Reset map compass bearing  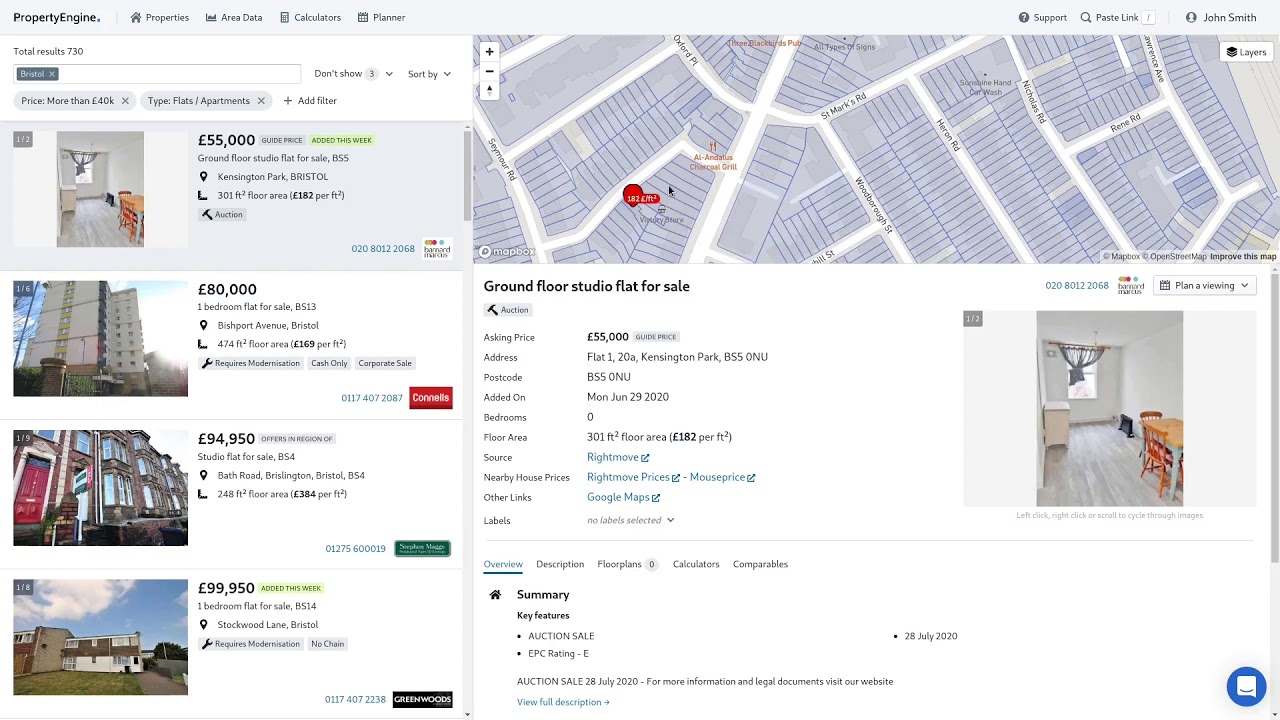489,90
